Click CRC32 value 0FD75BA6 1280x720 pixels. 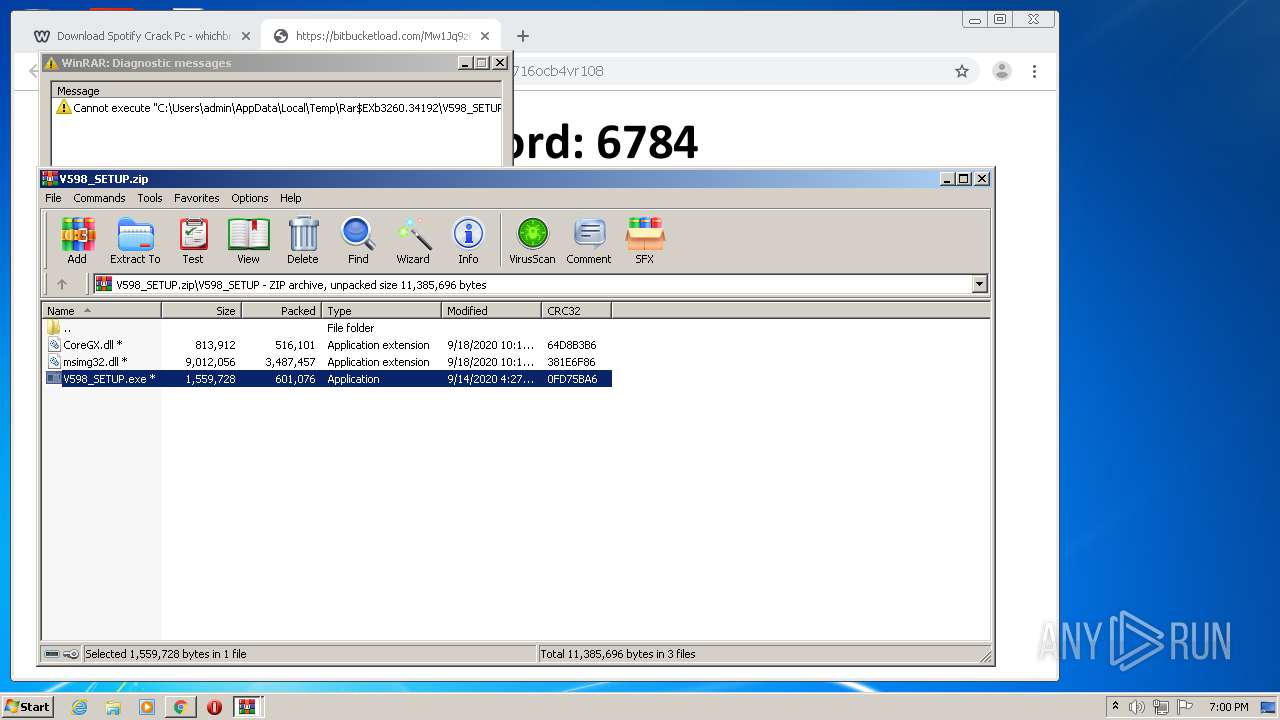tap(572, 379)
